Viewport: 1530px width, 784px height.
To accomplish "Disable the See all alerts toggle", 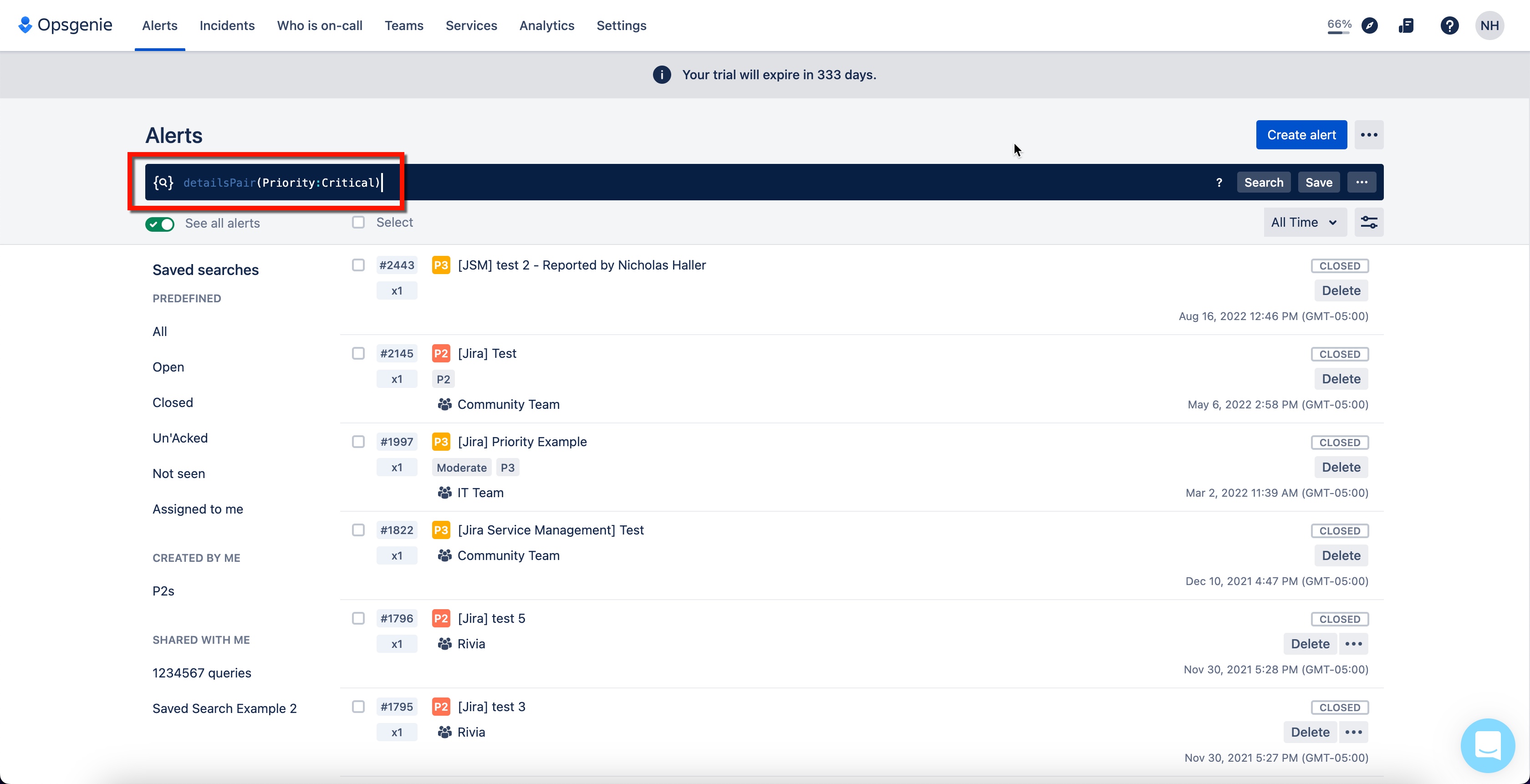I will pyautogui.click(x=159, y=224).
